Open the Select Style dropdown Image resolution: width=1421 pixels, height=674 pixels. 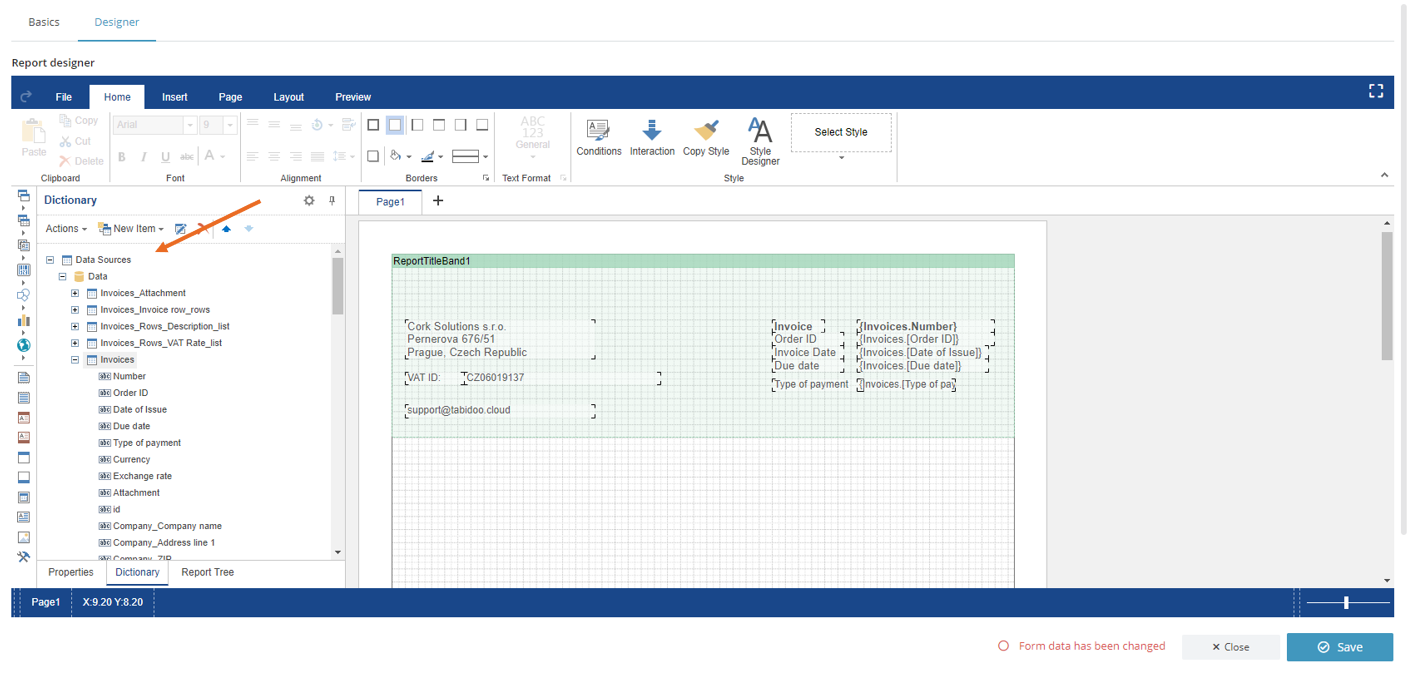(841, 157)
